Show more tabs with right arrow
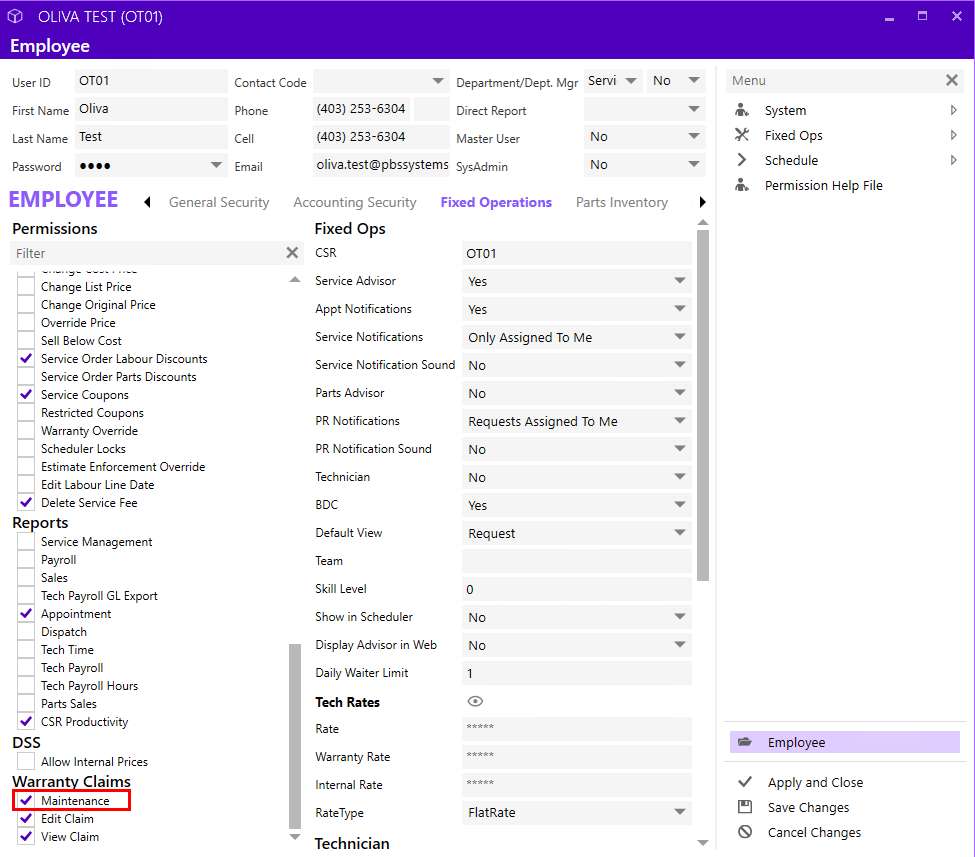 702,202
